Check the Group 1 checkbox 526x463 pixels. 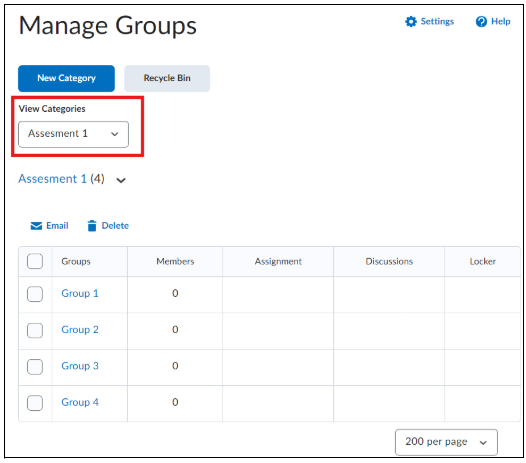pyautogui.click(x=35, y=294)
